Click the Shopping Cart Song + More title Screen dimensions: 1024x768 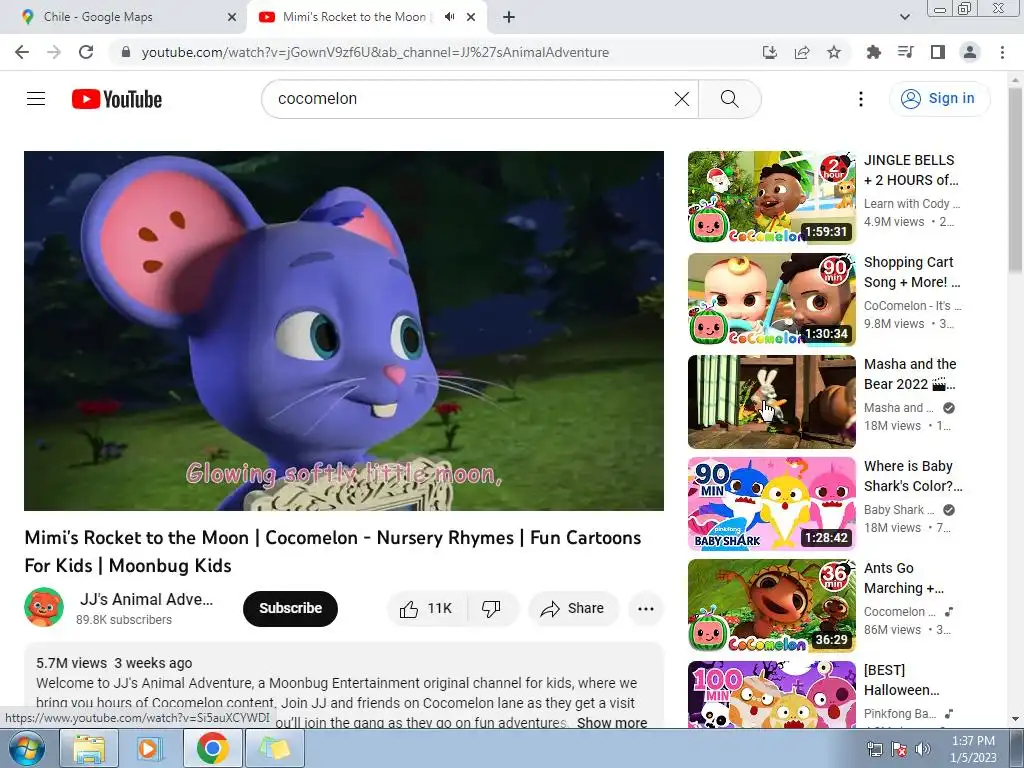pyautogui.click(x=912, y=272)
